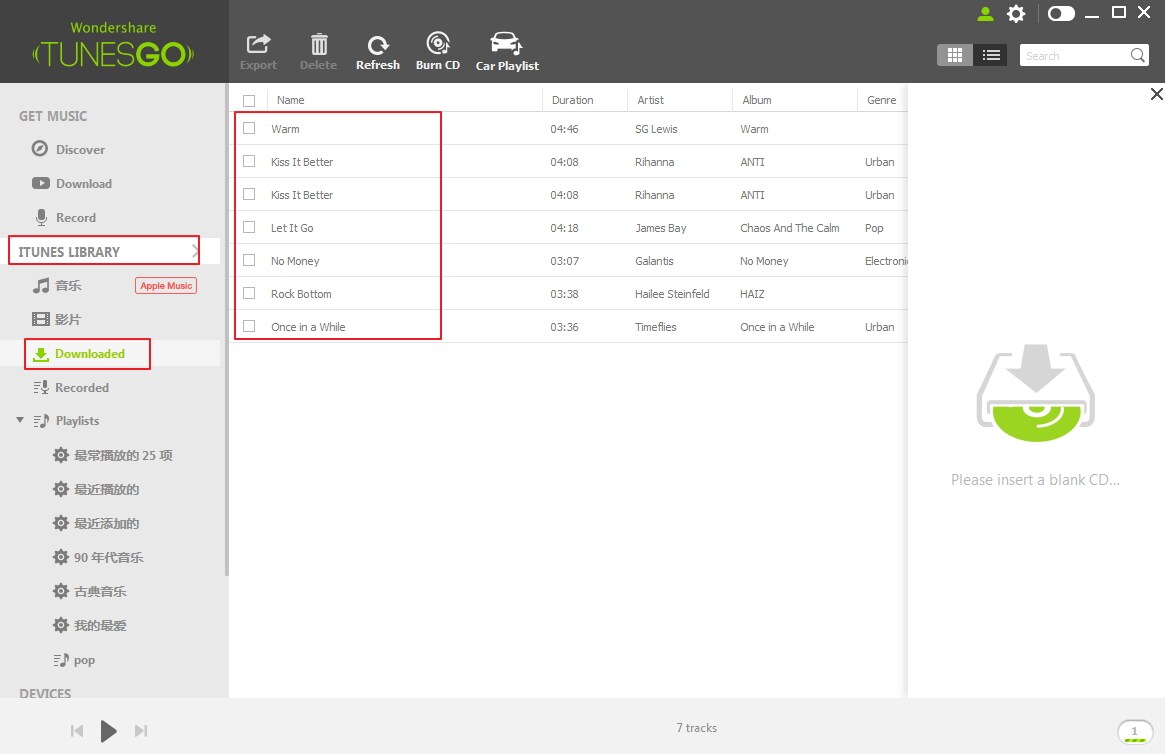
Task: Open the pop playlist
Action: [x=74, y=660]
